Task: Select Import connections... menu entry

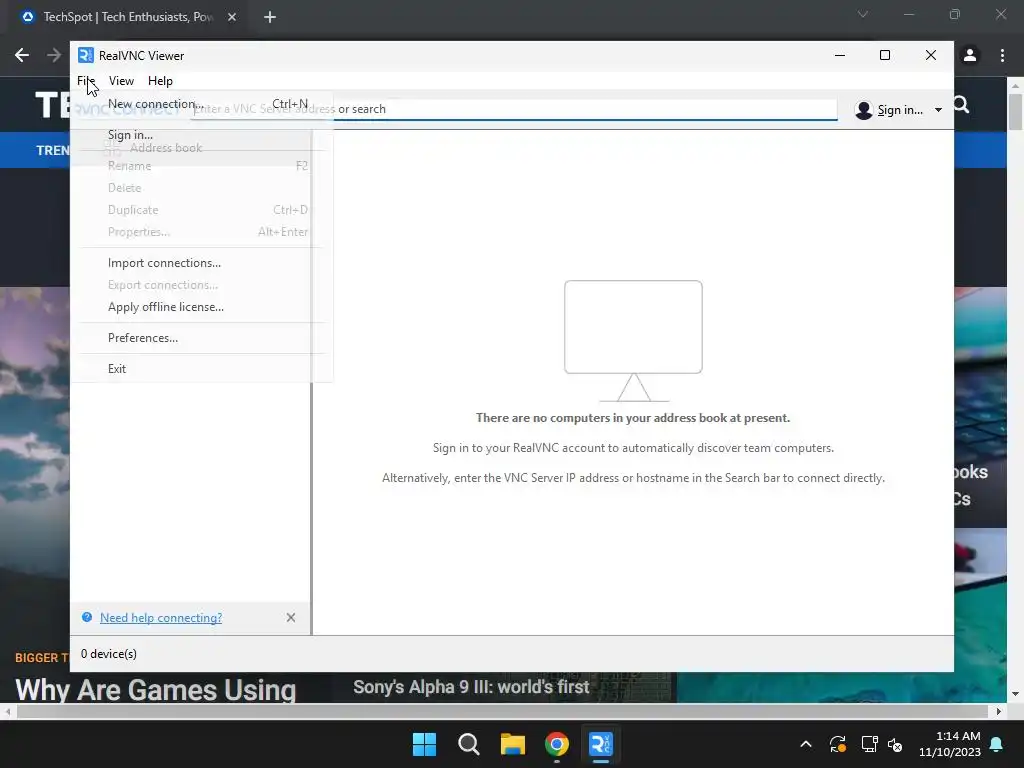Action: point(202,263)
